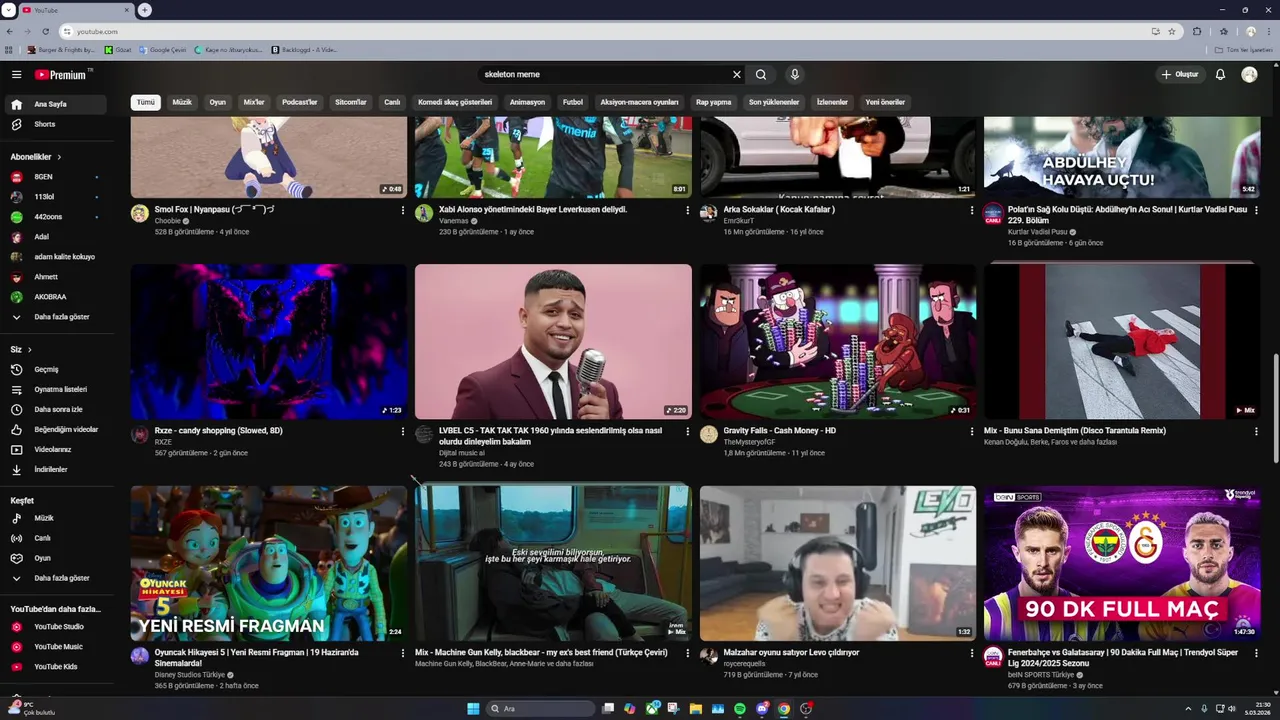Open options menu for Smol Fox video
The image size is (1280, 720).
tap(403, 211)
